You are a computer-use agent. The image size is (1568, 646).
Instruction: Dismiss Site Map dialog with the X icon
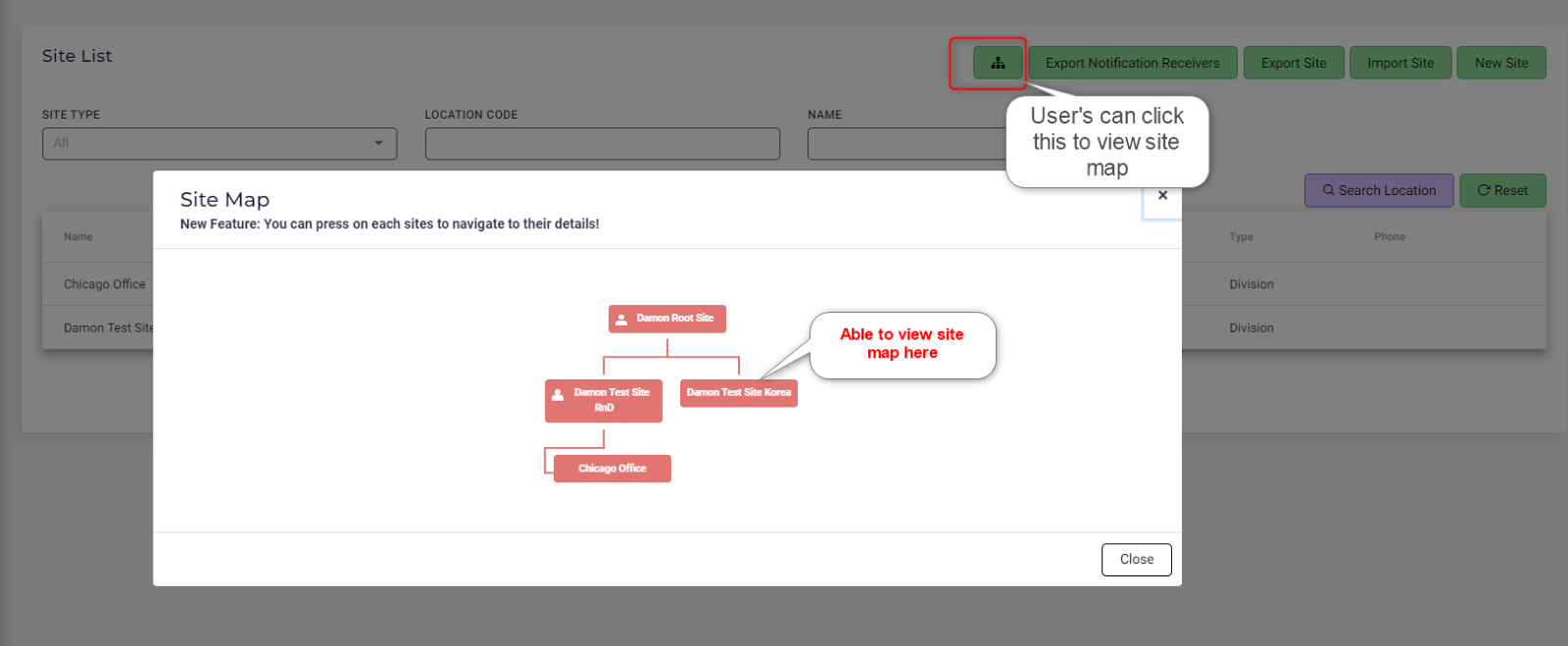point(1162,195)
